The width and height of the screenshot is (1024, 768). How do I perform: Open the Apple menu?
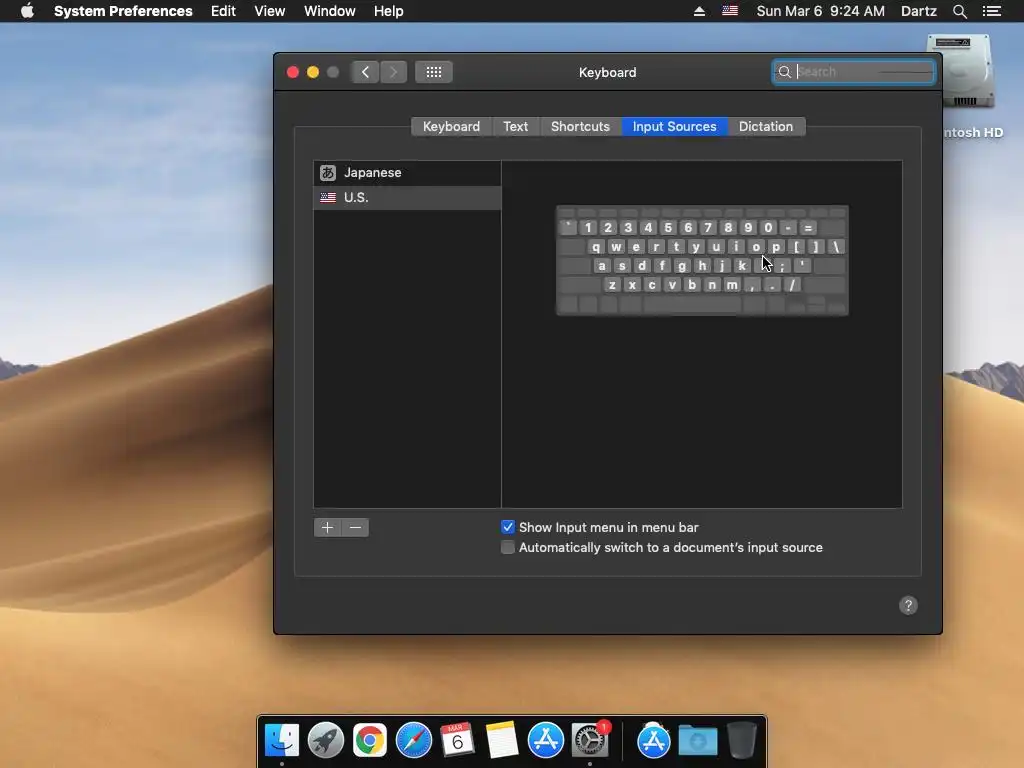[27, 11]
